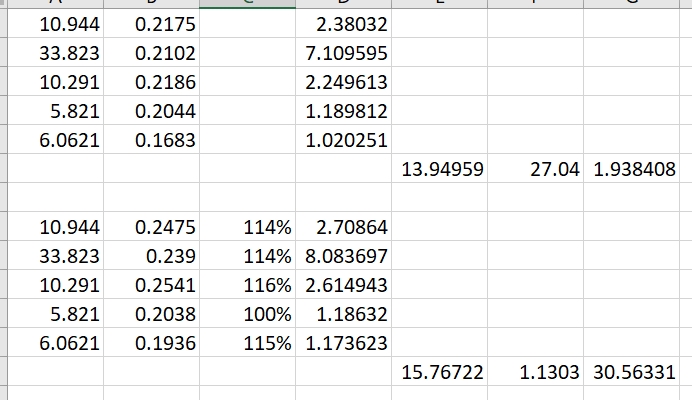Select the cell with 1.189812

[x=344, y=110]
